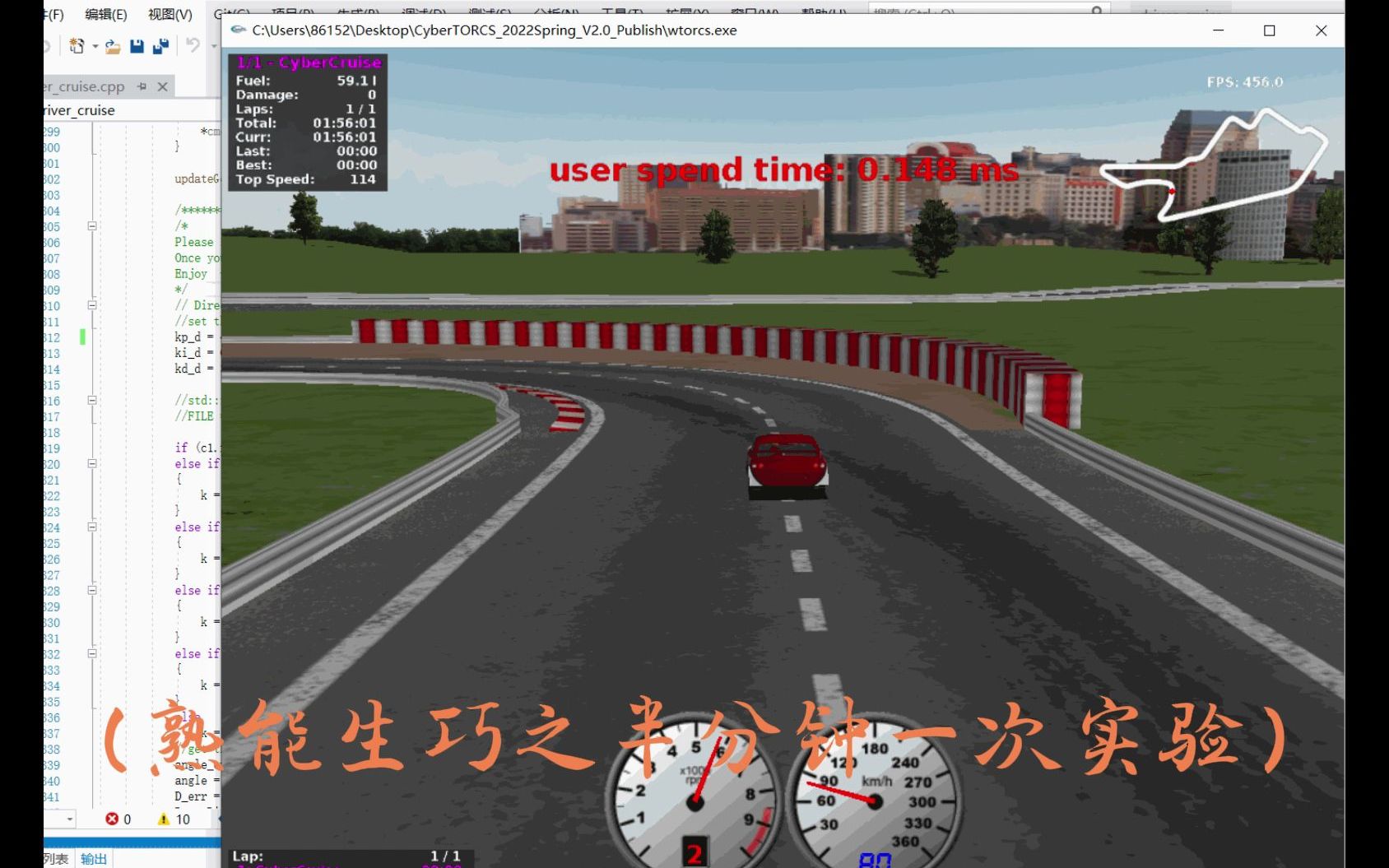Open the 视图(V) menu in Visual Studio
This screenshot has height=868, width=1389.
tap(170, 14)
